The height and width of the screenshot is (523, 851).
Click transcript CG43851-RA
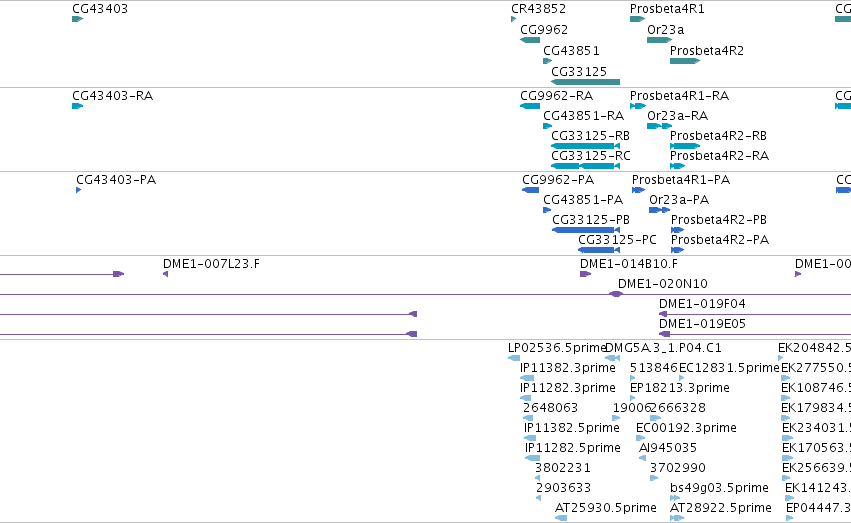(583, 116)
